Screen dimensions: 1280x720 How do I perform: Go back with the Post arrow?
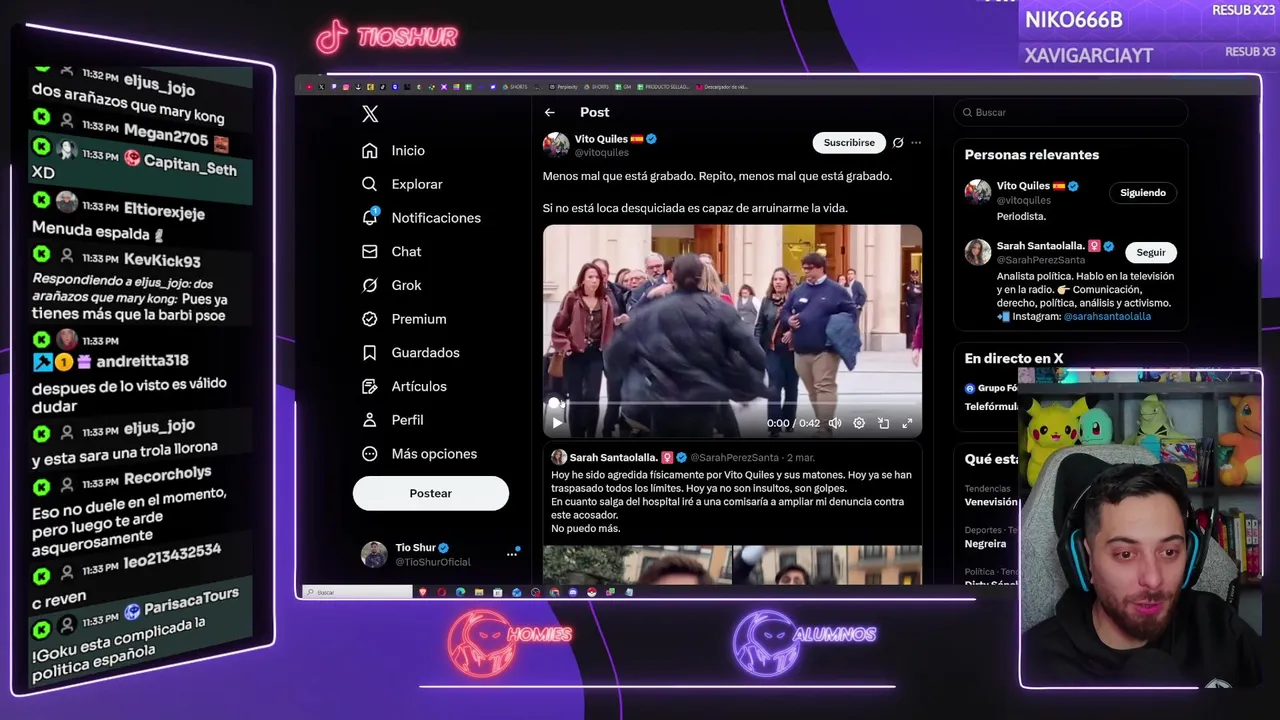click(549, 112)
